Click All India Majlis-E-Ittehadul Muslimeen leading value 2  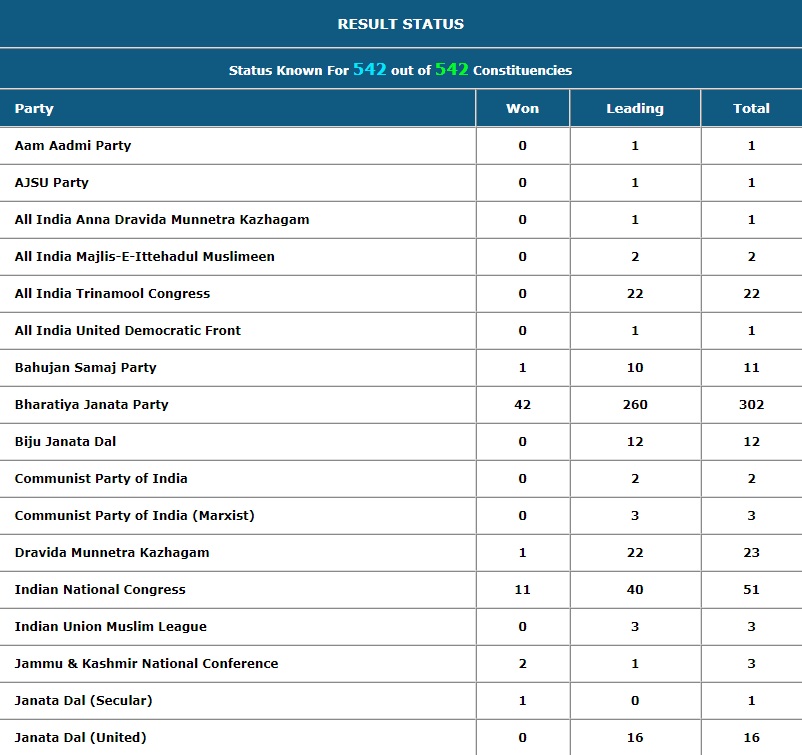(635, 257)
